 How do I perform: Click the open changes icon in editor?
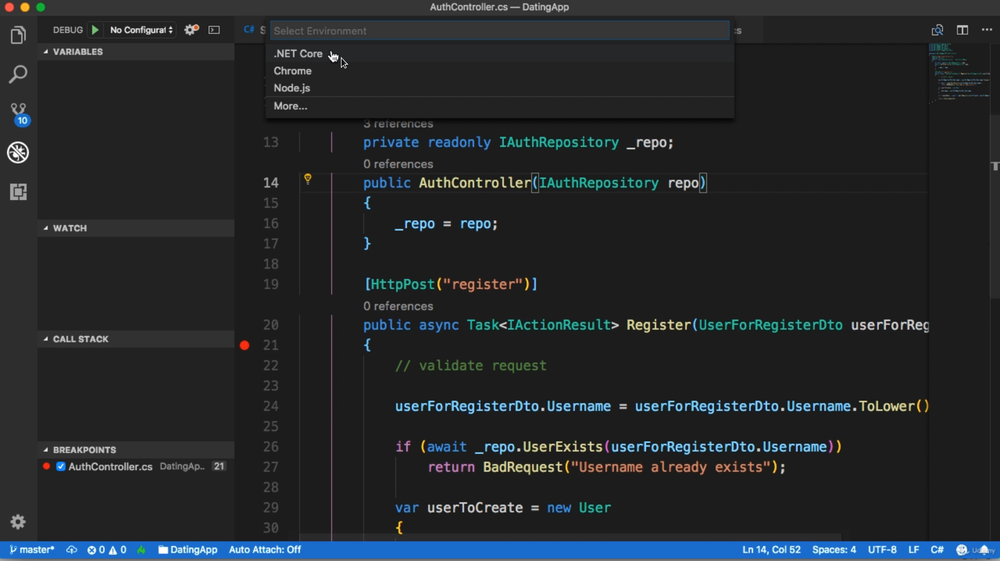[x=937, y=30]
